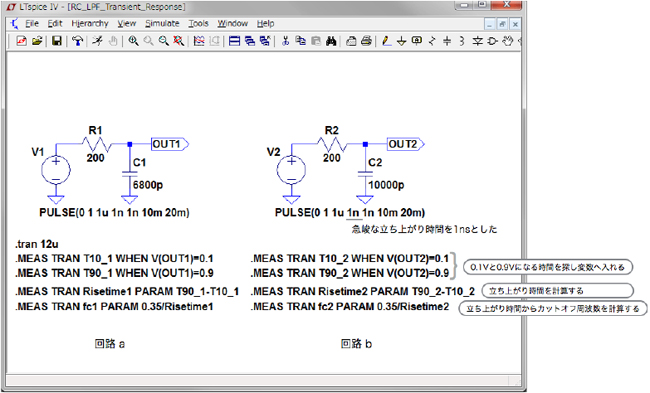650x393 pixels.
Task: Select the Capacitor placement tool
Action: click(447, 41)
